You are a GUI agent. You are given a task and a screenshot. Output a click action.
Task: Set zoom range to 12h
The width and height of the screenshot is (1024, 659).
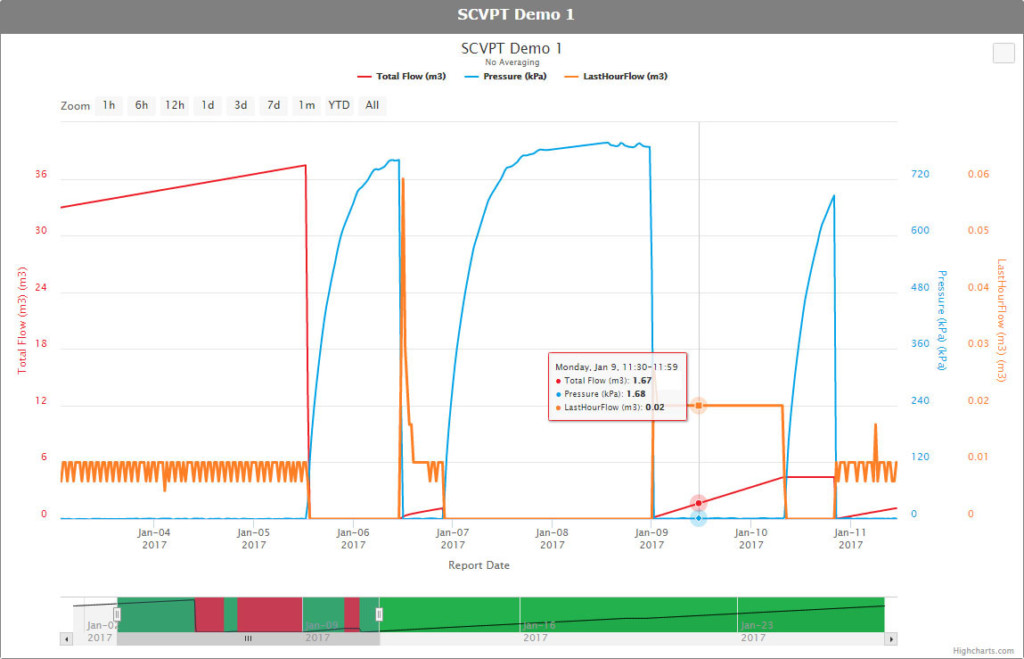click(174, 105)
